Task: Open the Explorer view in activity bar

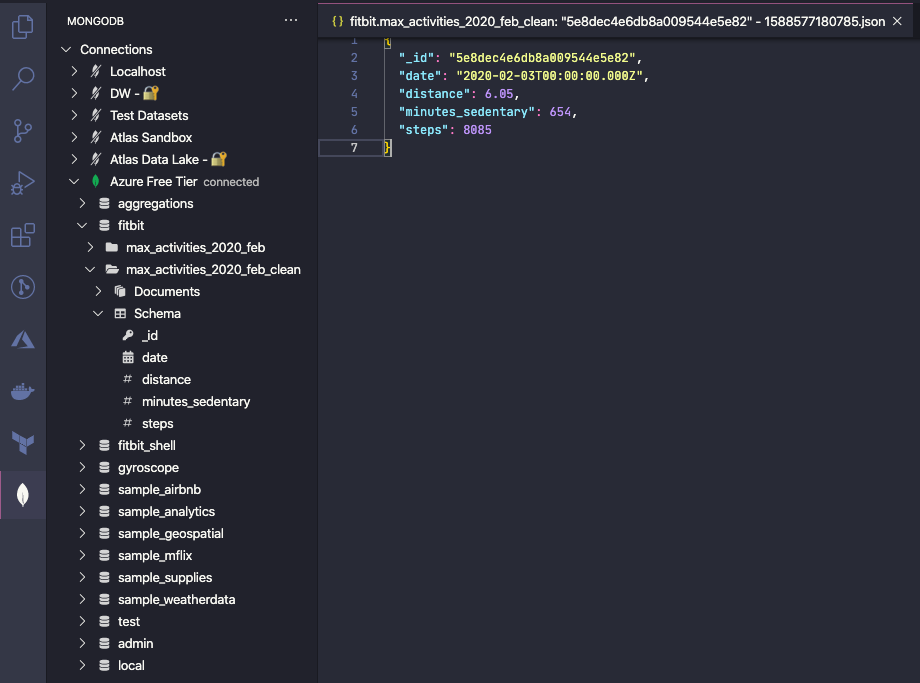Action: click(x=22, y=27)
